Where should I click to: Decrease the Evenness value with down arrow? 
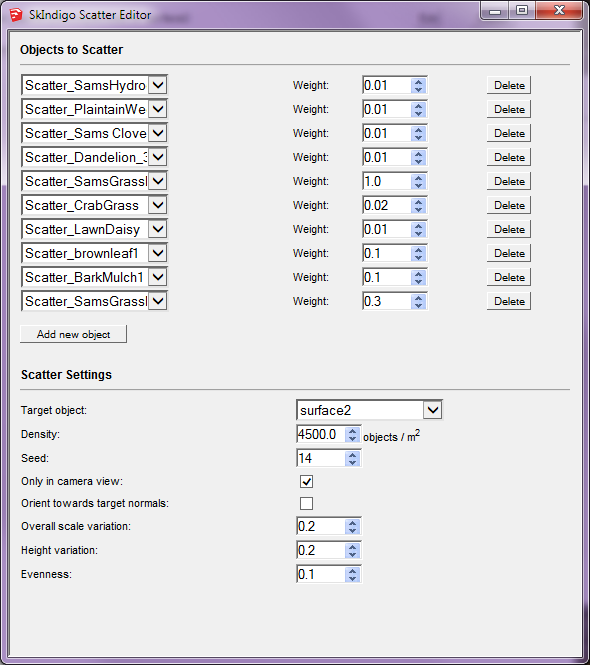click(x=352, y=578)
